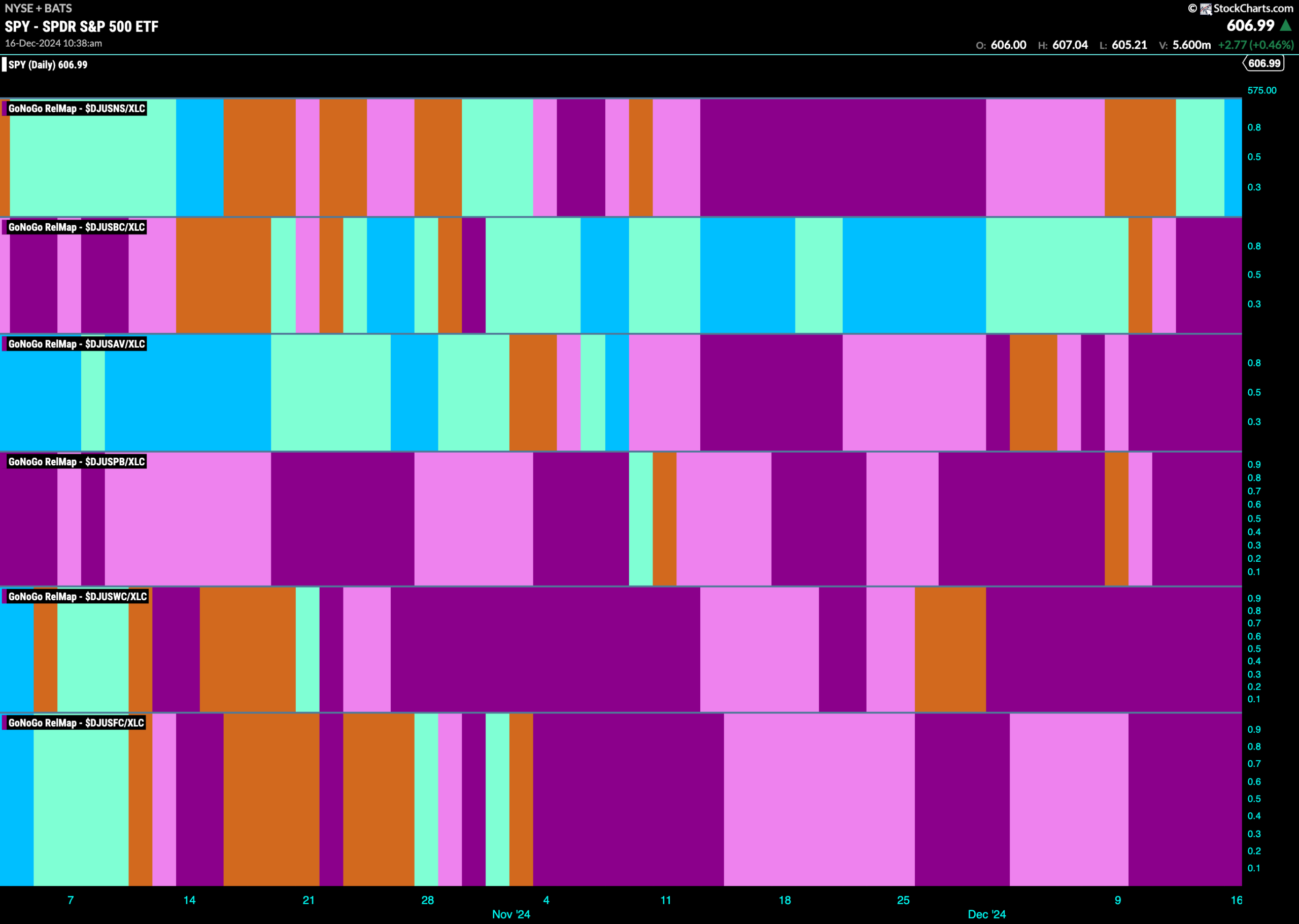This screenshot has height=924, width=1299.
Task: Select the GoNoGo RelMap $DJUSWC/XLC label
Action: coord(78,596)
